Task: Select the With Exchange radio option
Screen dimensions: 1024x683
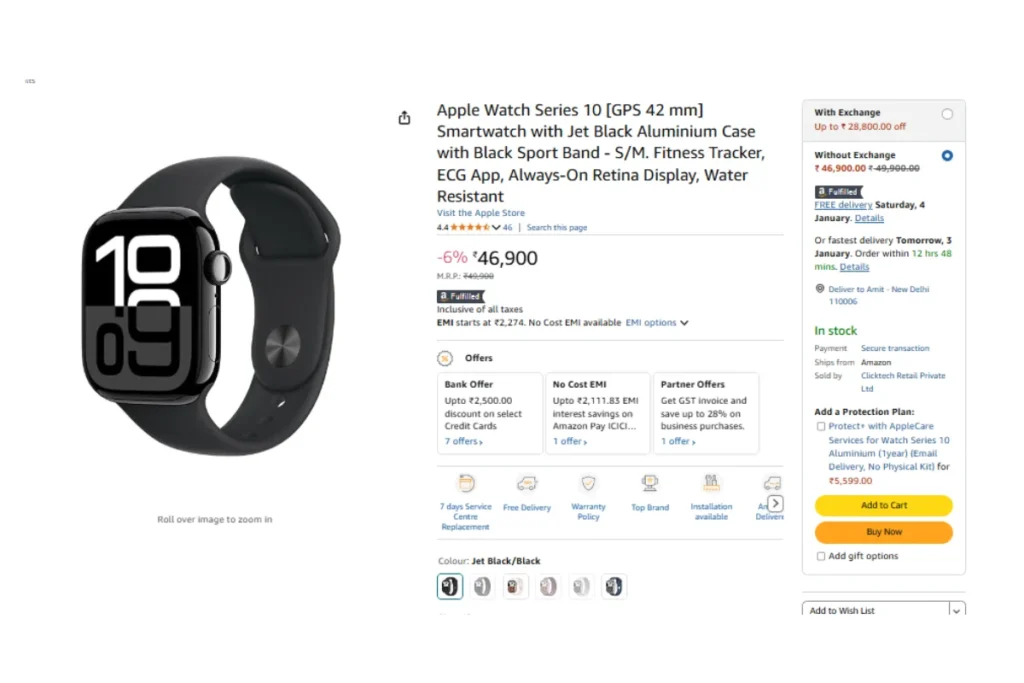Action: pyautogui.click(x=947, y=114)
